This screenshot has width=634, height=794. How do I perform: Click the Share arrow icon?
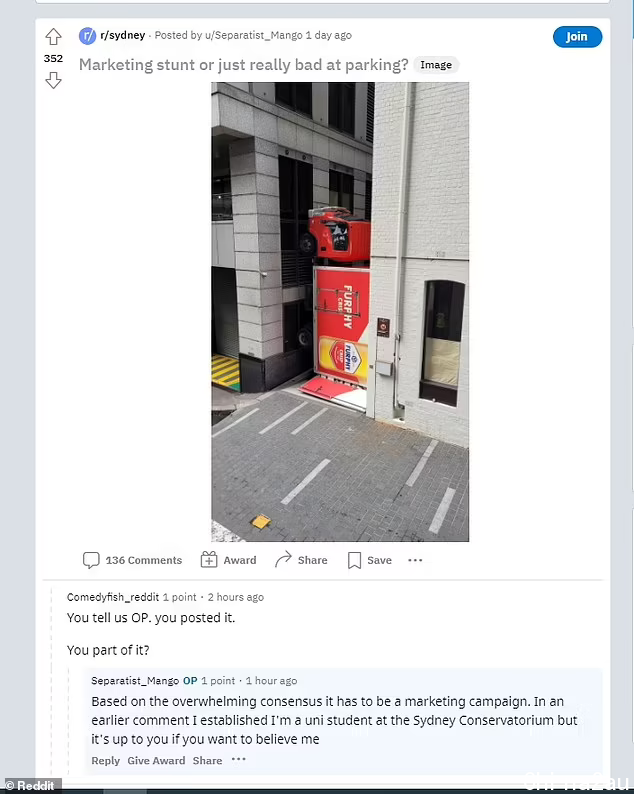coord(283,560)
